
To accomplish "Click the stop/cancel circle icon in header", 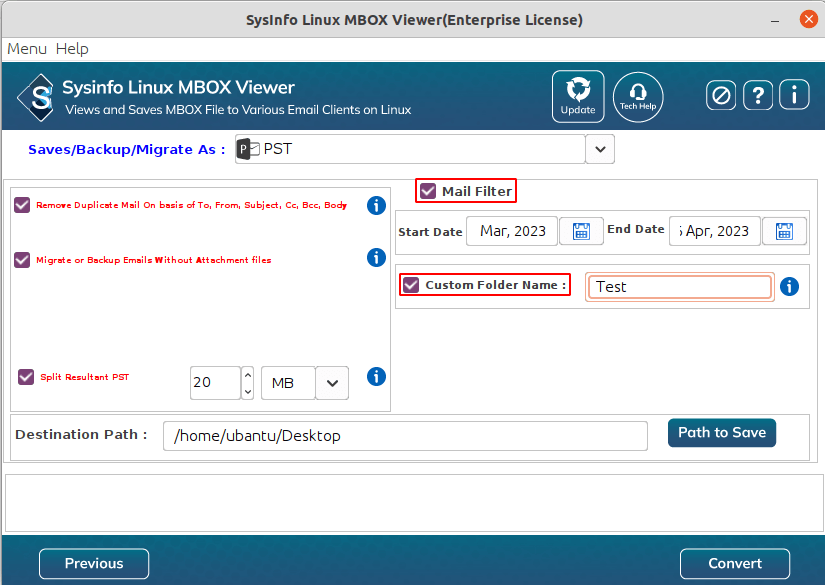I will [x=720, y=96].
